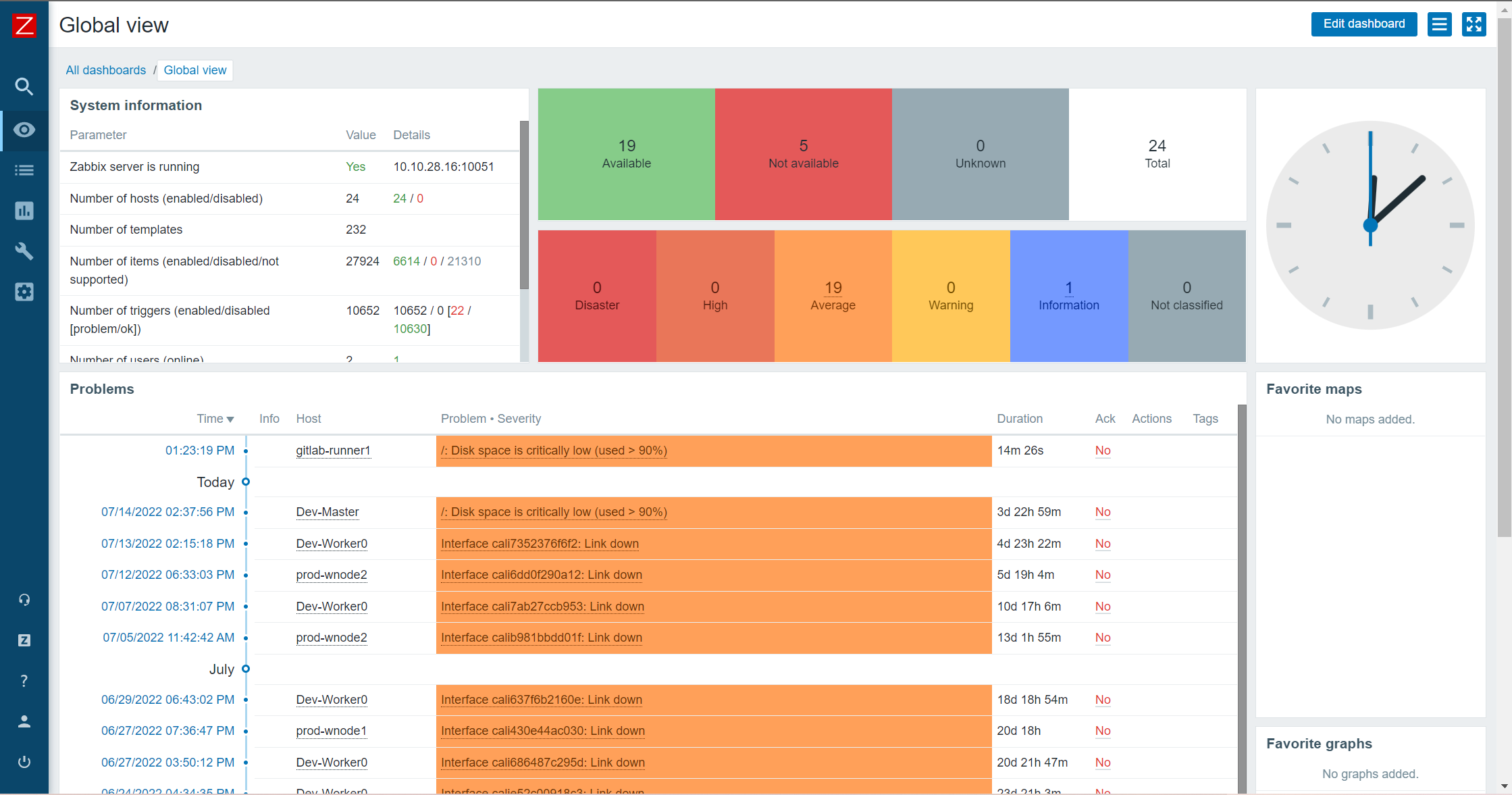Open Monitoring eye icon in sidebar
The height and width of the screenshot is (795, 1512).
point(24,130)
